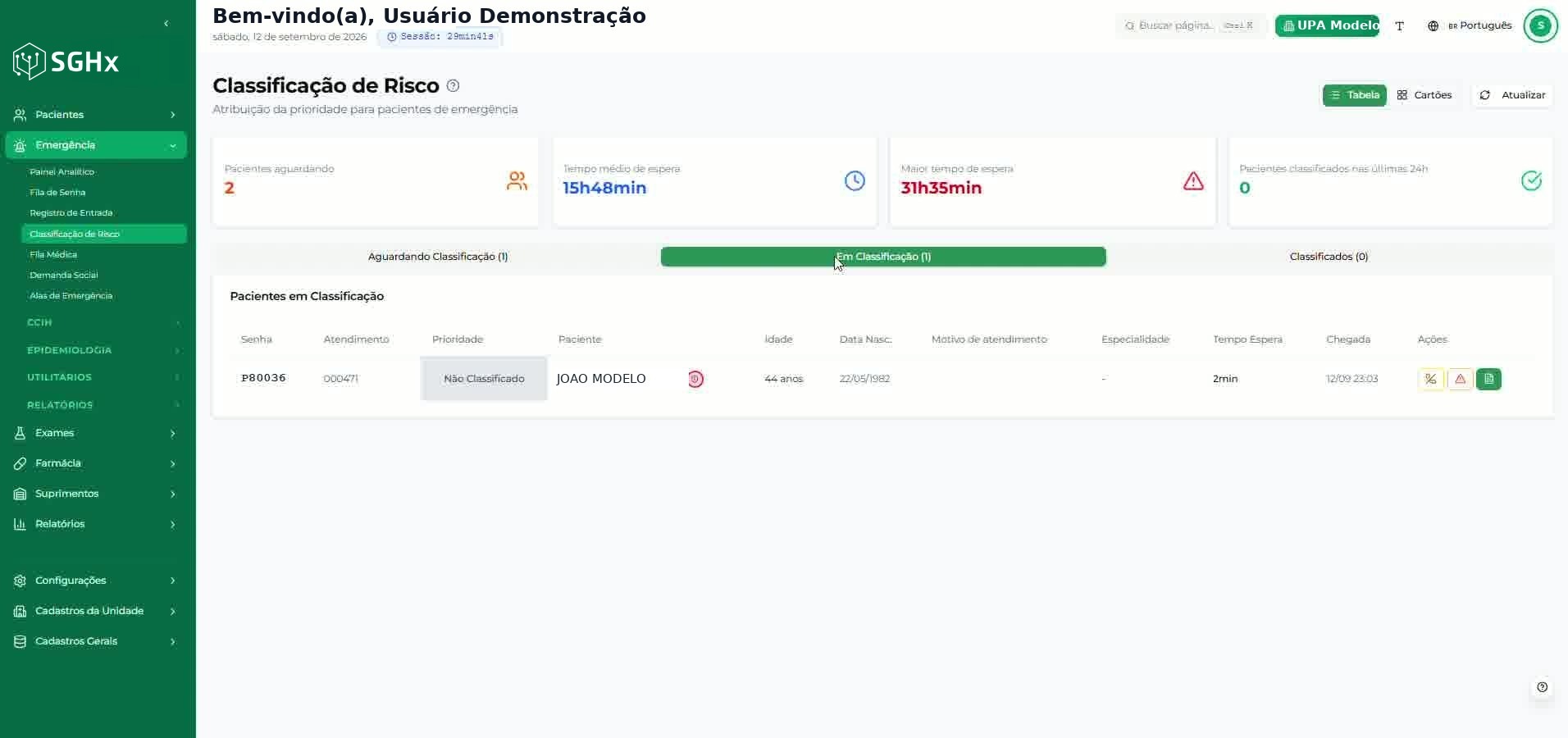The image size is (1568, 738).
Task: Click the red warning action for JOAO MODELO
Action: 1460,379
